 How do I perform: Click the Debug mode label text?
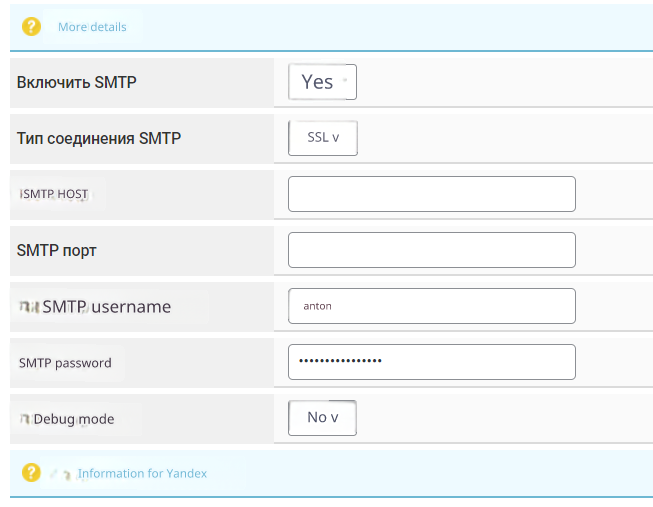[74, 419]
